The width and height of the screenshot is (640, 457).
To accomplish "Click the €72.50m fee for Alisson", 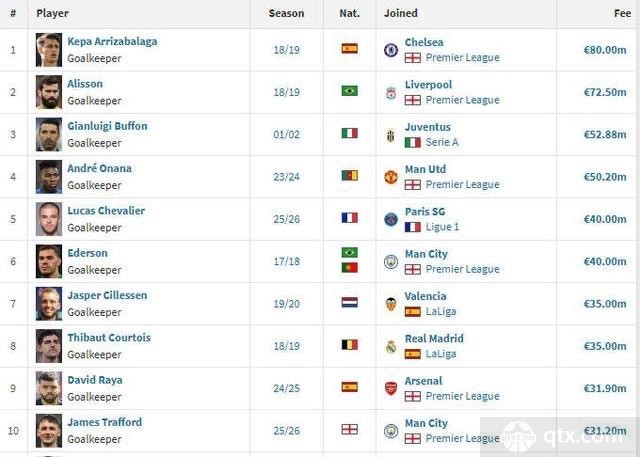I will (x=605, y=92).
